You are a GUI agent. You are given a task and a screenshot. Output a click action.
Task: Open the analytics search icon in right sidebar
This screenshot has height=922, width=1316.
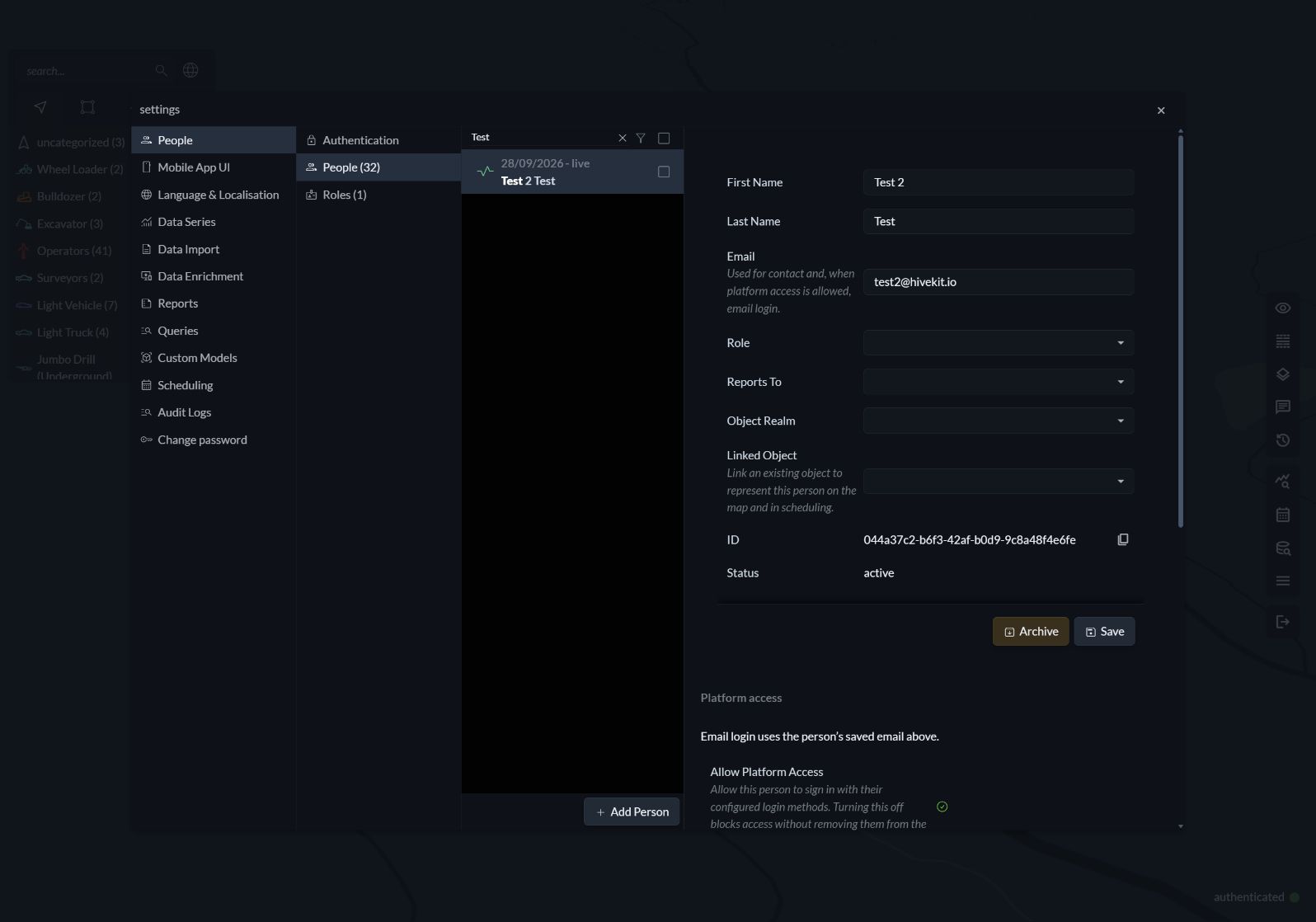tap(1283, 481)
